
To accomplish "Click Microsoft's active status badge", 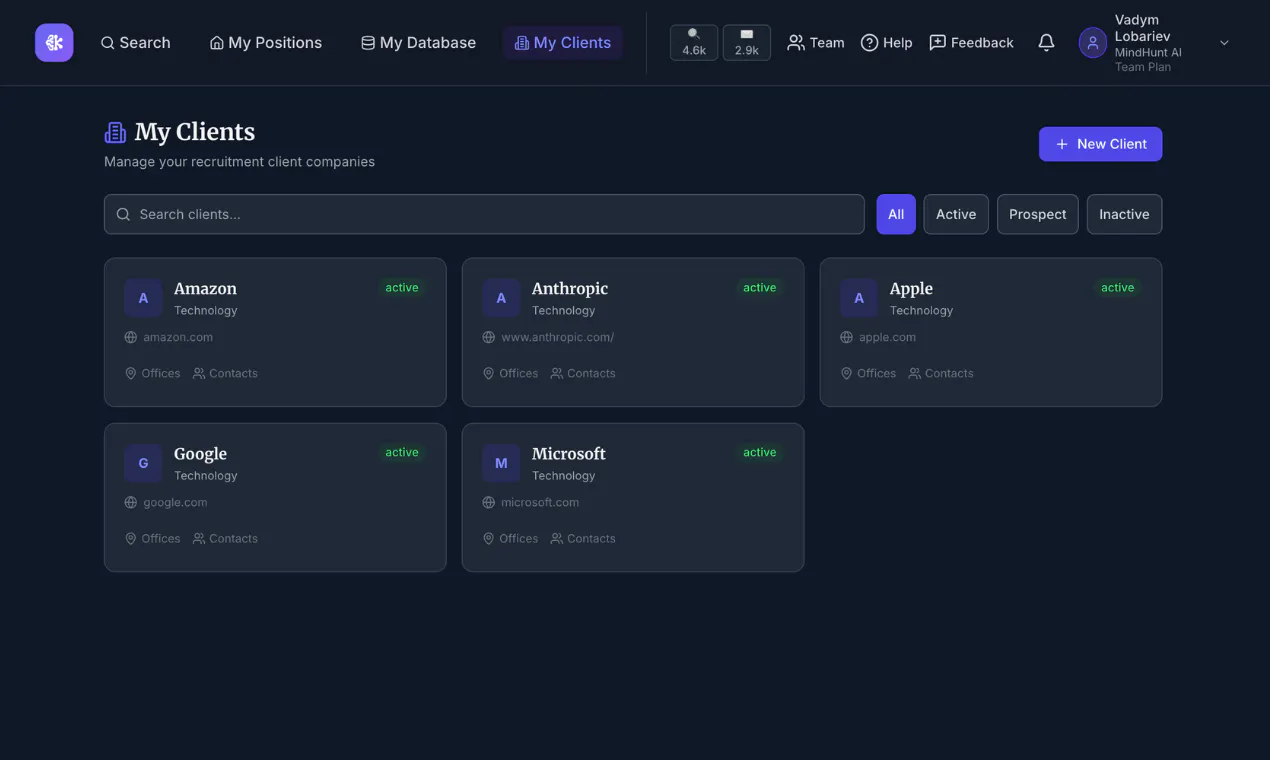I will [x=760, y=453].
